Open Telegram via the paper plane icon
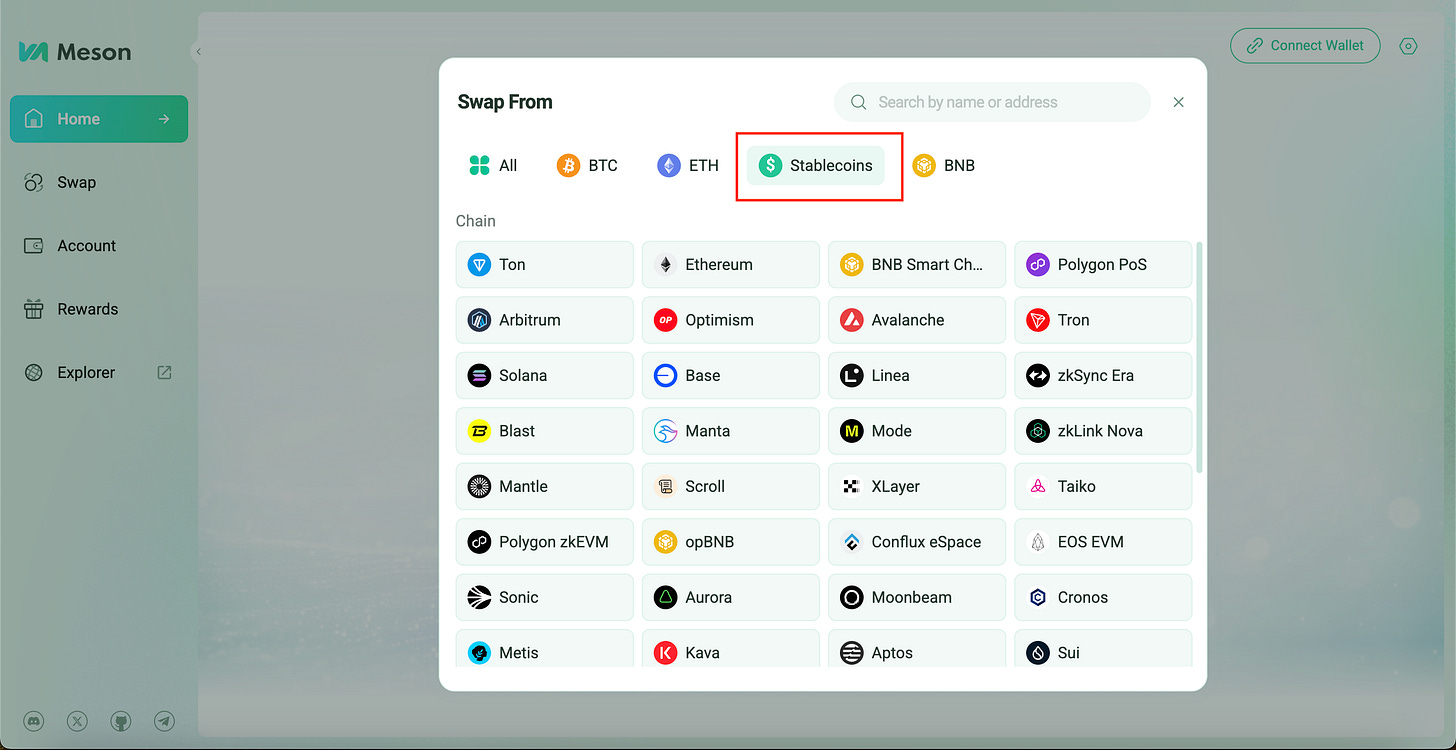This screenshot has height=750, width=1456. pyautogui.click(x=164, y=719)
